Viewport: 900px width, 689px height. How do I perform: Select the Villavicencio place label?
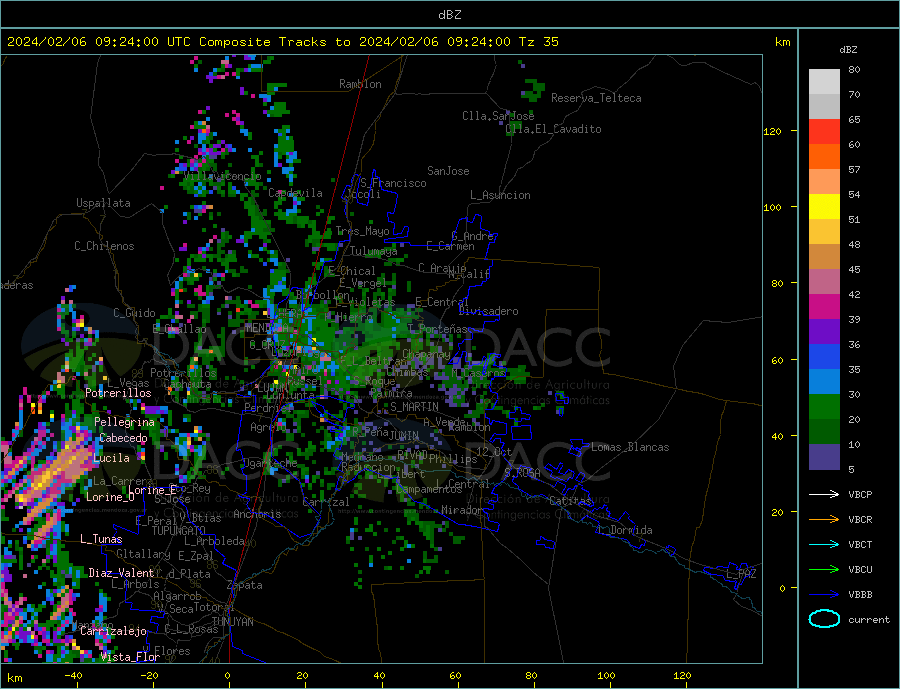[222, 176]
